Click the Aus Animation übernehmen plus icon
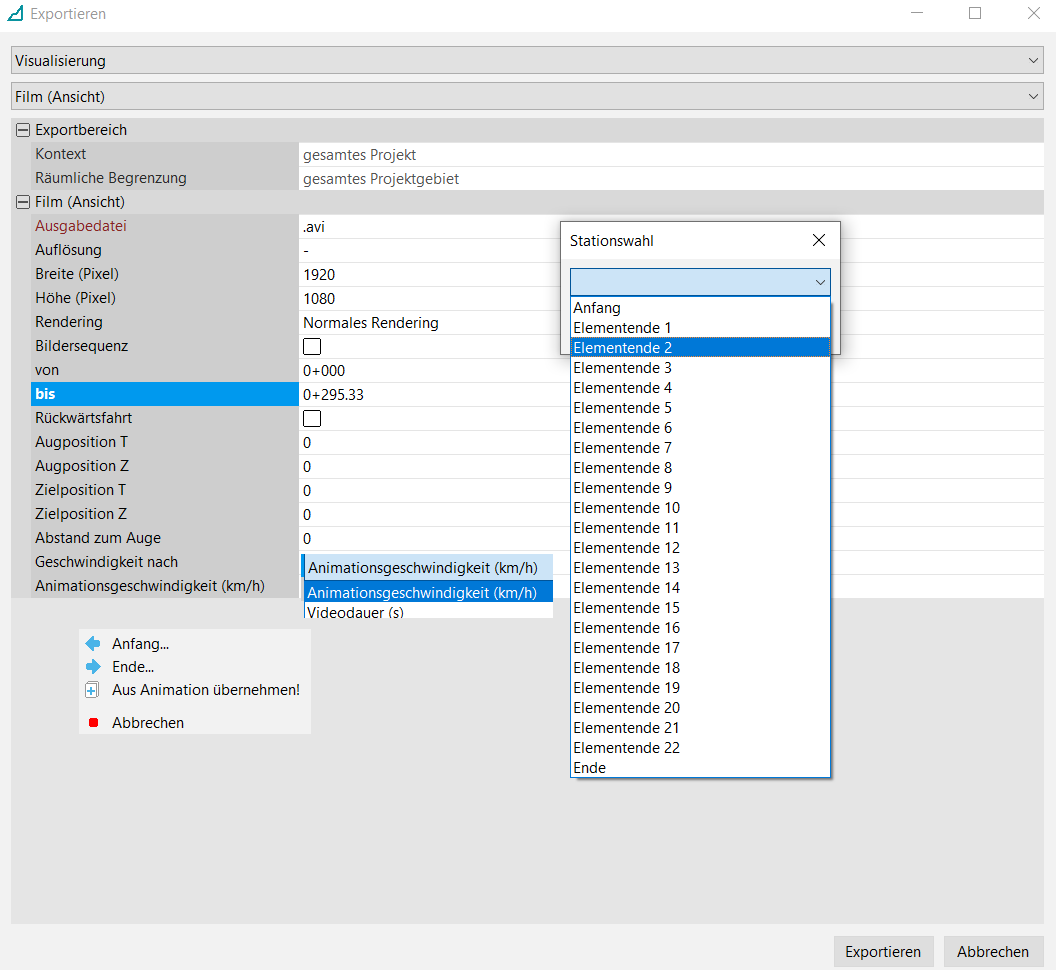1056x970 pixels. (x=92, y=690)
